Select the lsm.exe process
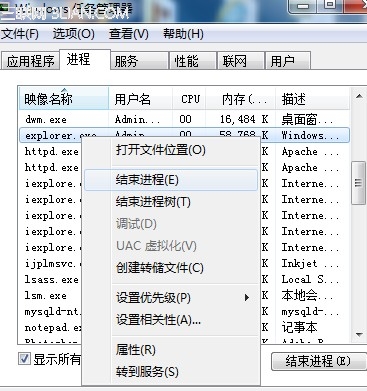The height and width of the screenshot is (391, 367). [x=46, y=295]
